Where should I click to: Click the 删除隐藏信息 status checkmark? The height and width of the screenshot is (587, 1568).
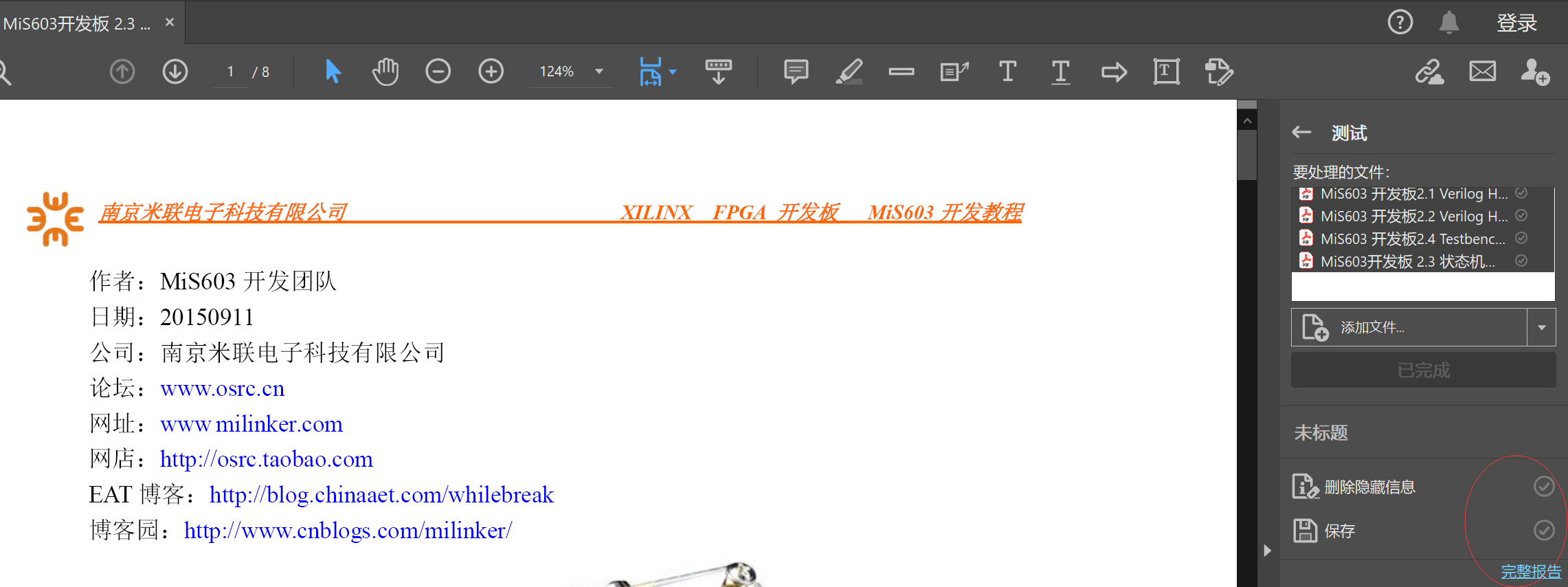[1544, 487]
